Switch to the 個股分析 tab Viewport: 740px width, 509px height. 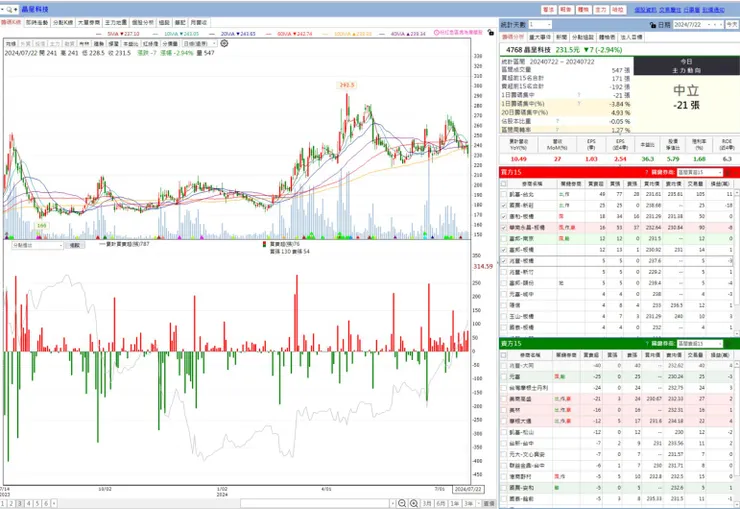pyautogui.click(x=143, y=23)
